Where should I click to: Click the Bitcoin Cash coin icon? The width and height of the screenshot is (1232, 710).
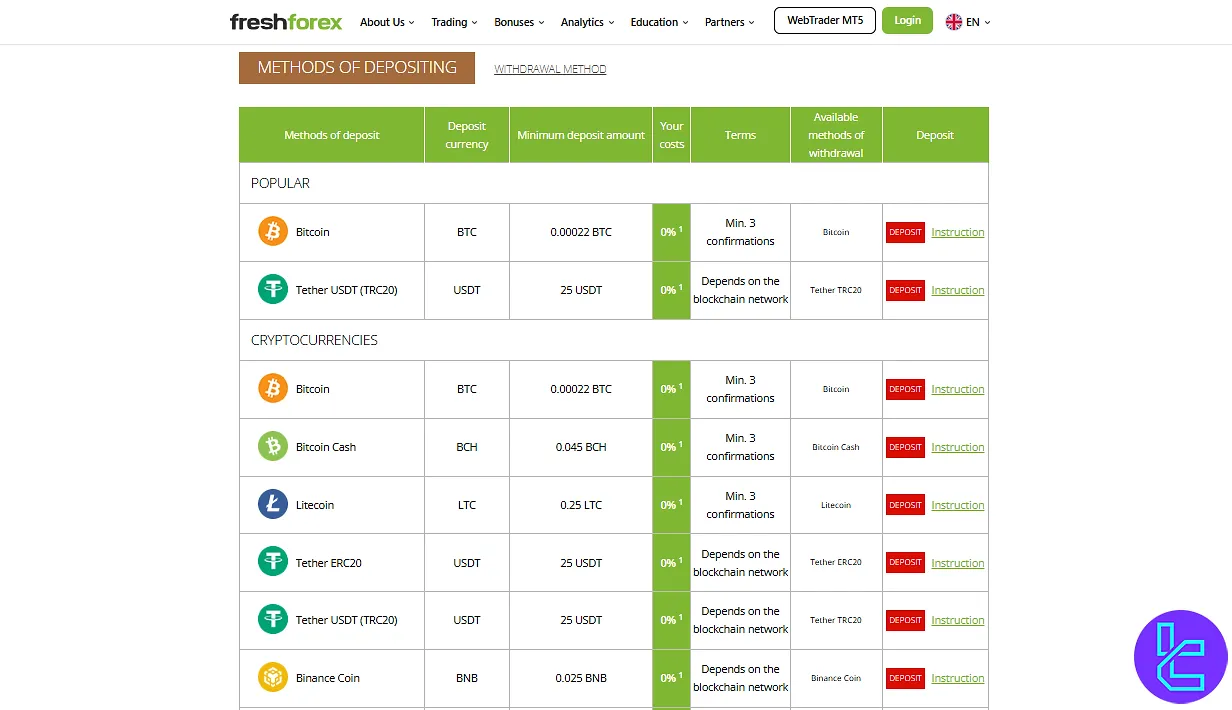point(272,447)
